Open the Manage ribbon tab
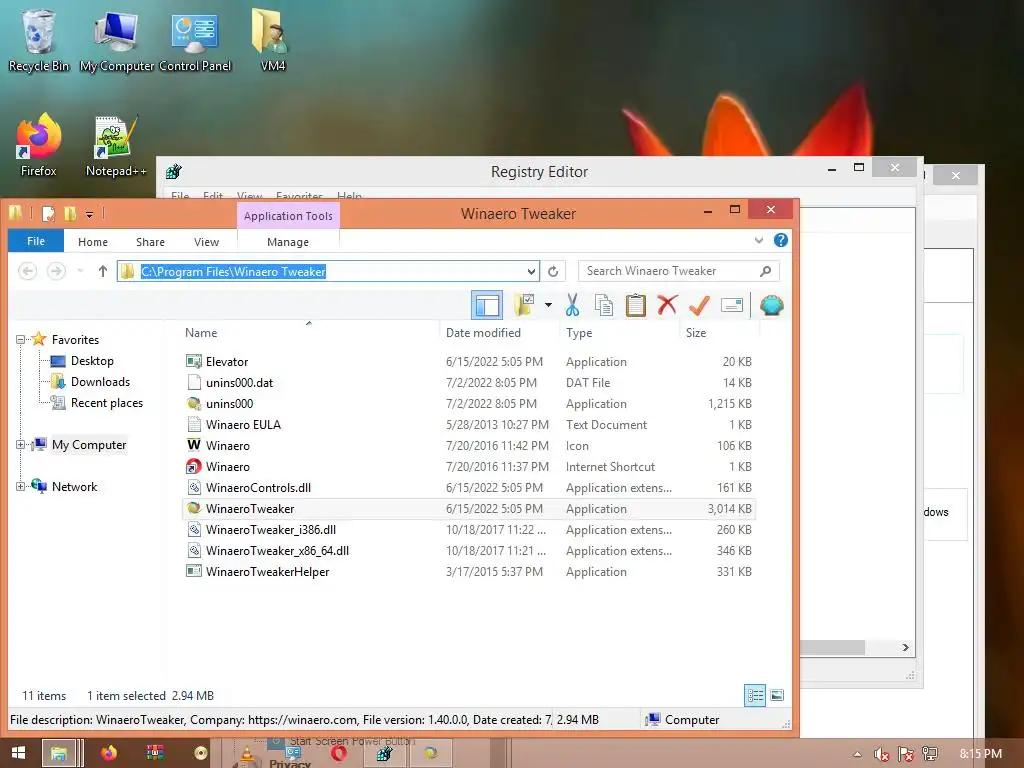Screen dimensions: 1024x768 pyautogui.click(x=288, y=242)
